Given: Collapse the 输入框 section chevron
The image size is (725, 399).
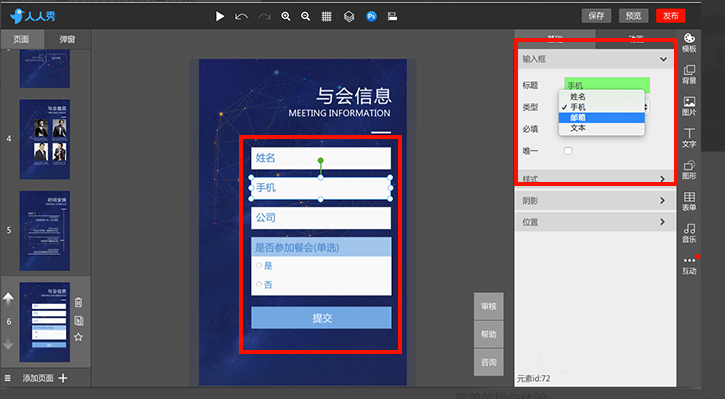Looking at the screenshot, I should coord(663,59).
